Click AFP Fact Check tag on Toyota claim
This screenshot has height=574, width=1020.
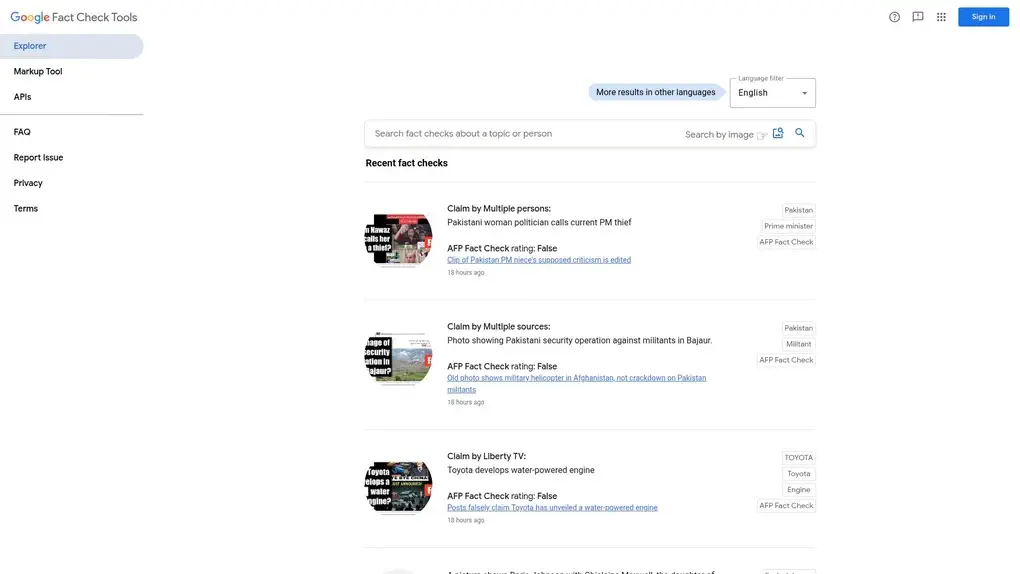pyautogui.click(x=786, y=506)
